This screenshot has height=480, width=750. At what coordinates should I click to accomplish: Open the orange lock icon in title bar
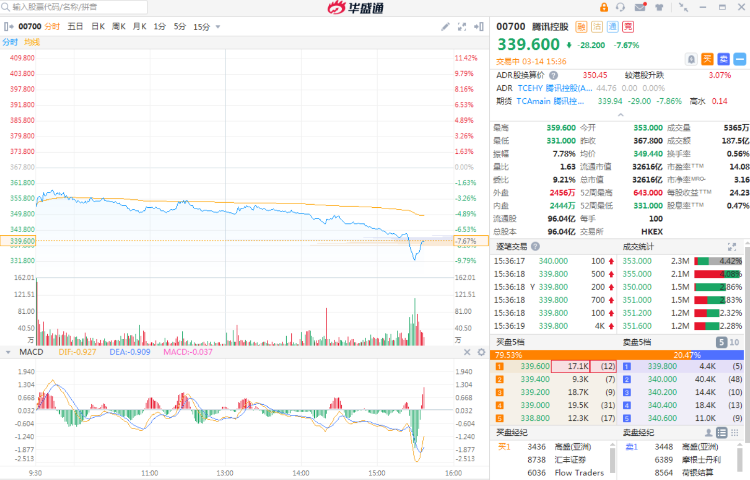[x=604, y=7]
